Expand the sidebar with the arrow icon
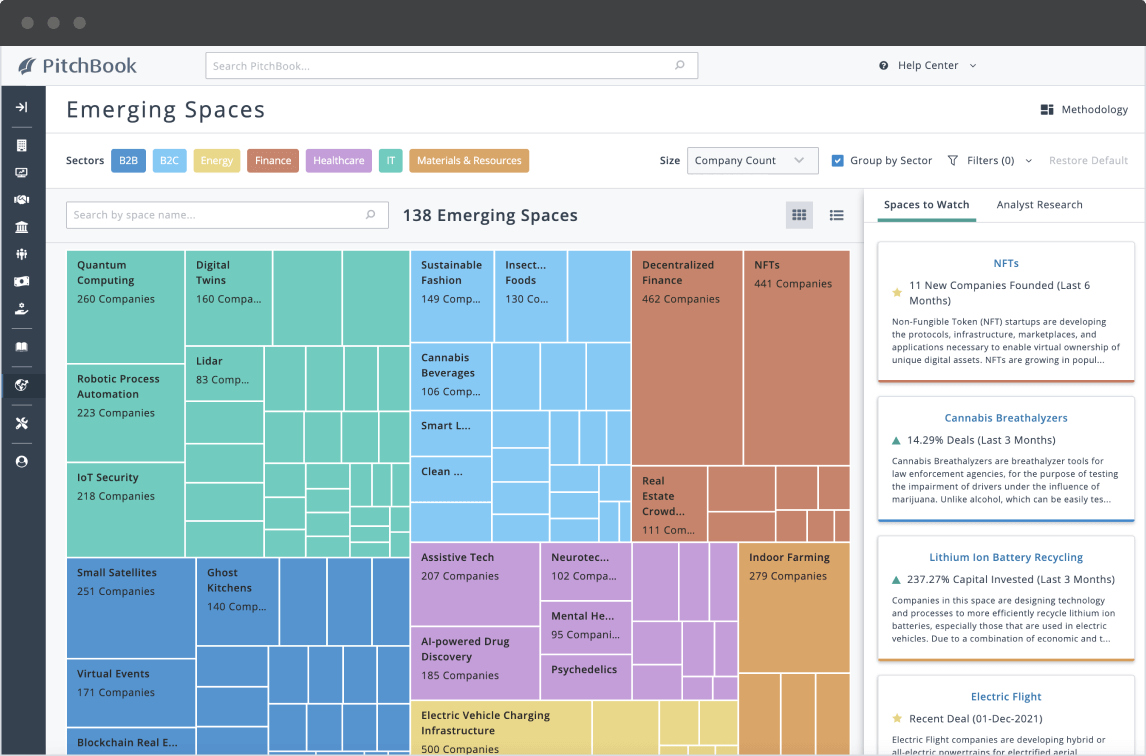The height and width of the screenshot is (756, 1146). pos(22,107)
